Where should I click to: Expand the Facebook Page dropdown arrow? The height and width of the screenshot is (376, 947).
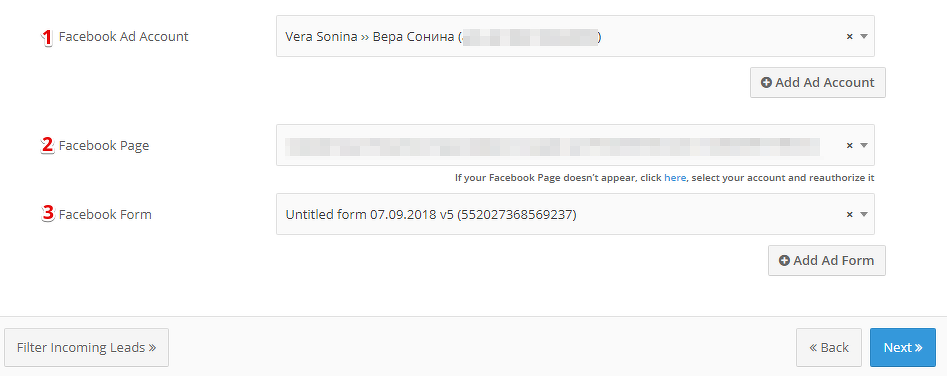click(x=864, y=145)
